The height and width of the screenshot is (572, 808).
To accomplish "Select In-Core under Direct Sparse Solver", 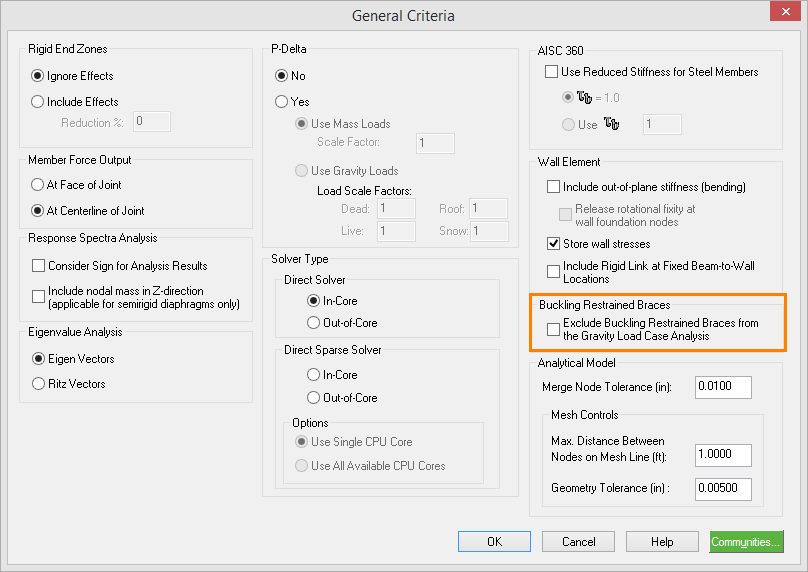I will tap(313, 375).
